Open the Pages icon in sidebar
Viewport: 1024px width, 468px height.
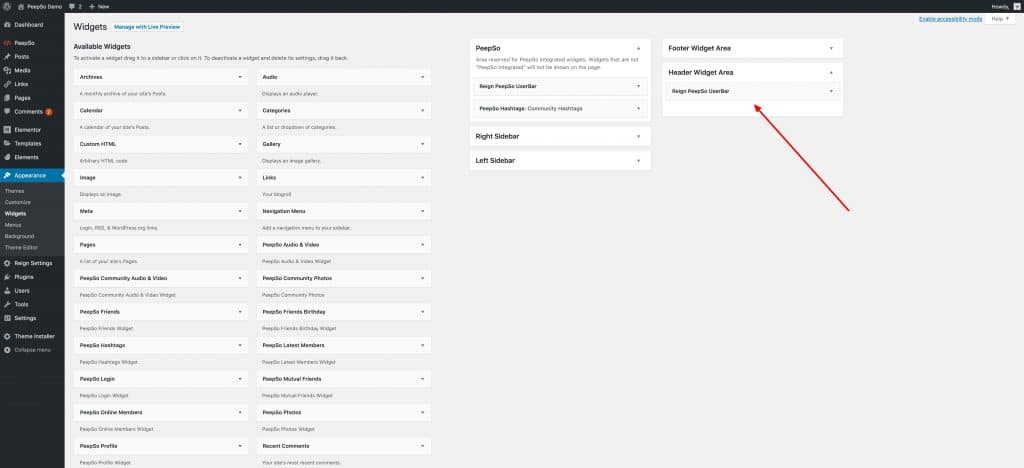7,98
